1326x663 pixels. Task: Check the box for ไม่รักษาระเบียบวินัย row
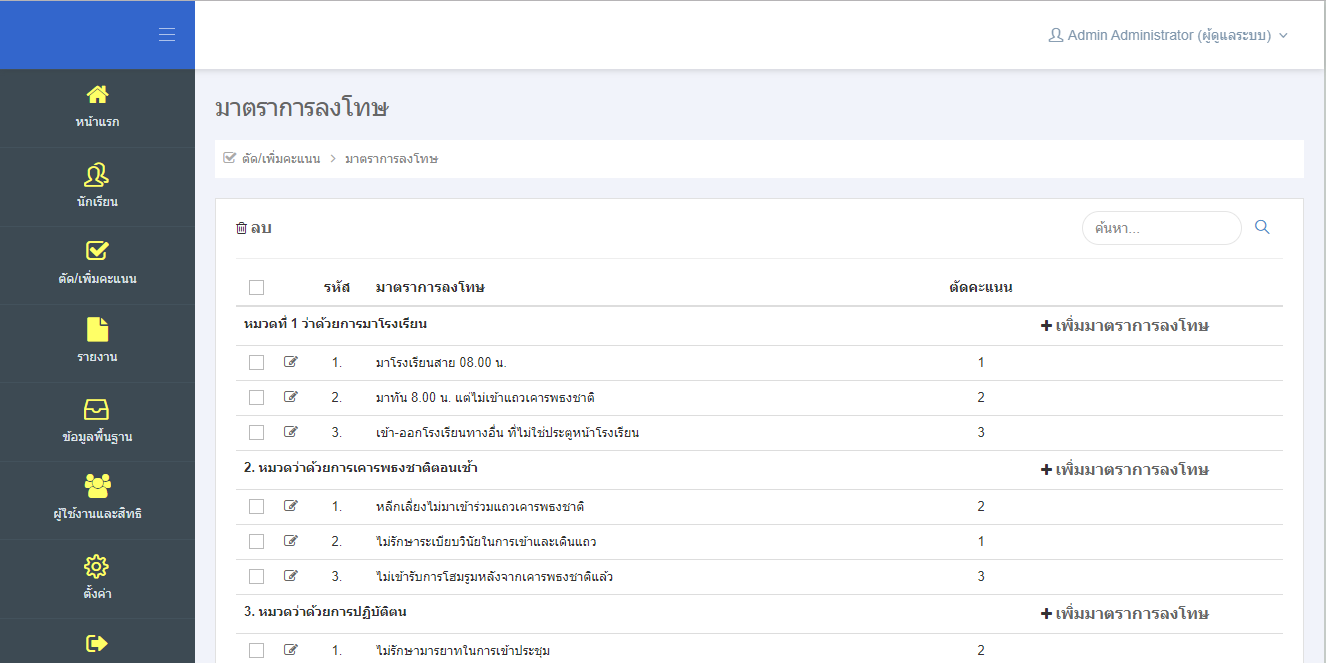256,542
